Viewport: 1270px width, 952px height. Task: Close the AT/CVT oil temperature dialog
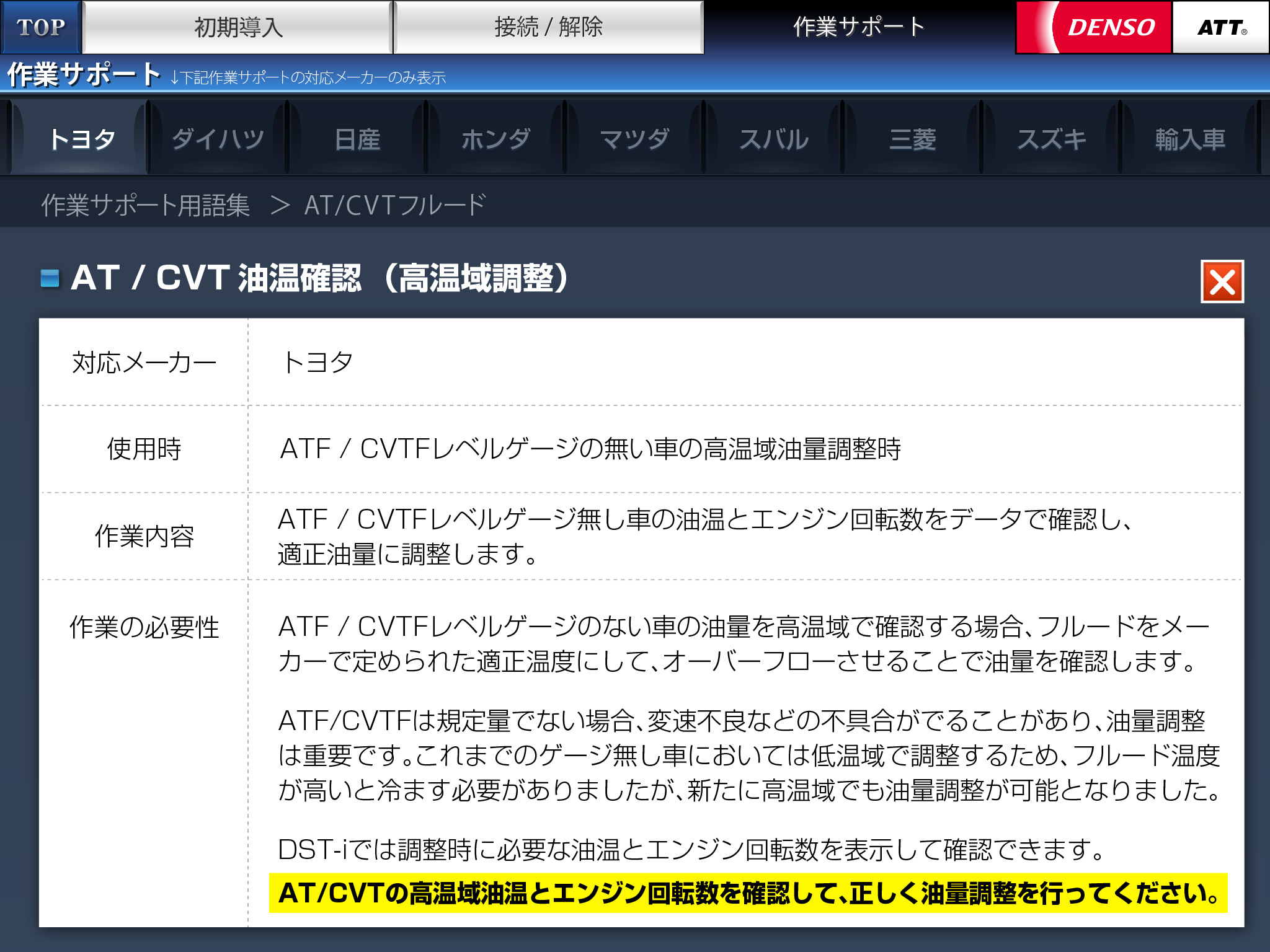click(x=1222, y=282)
